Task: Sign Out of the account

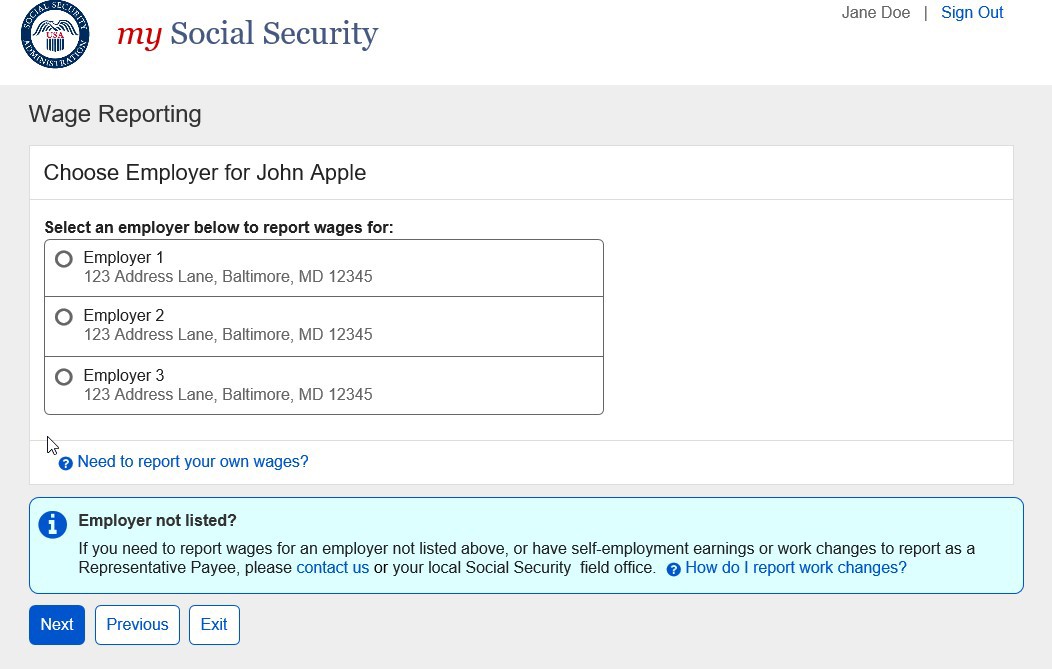Action: click(x=971, y=13)
